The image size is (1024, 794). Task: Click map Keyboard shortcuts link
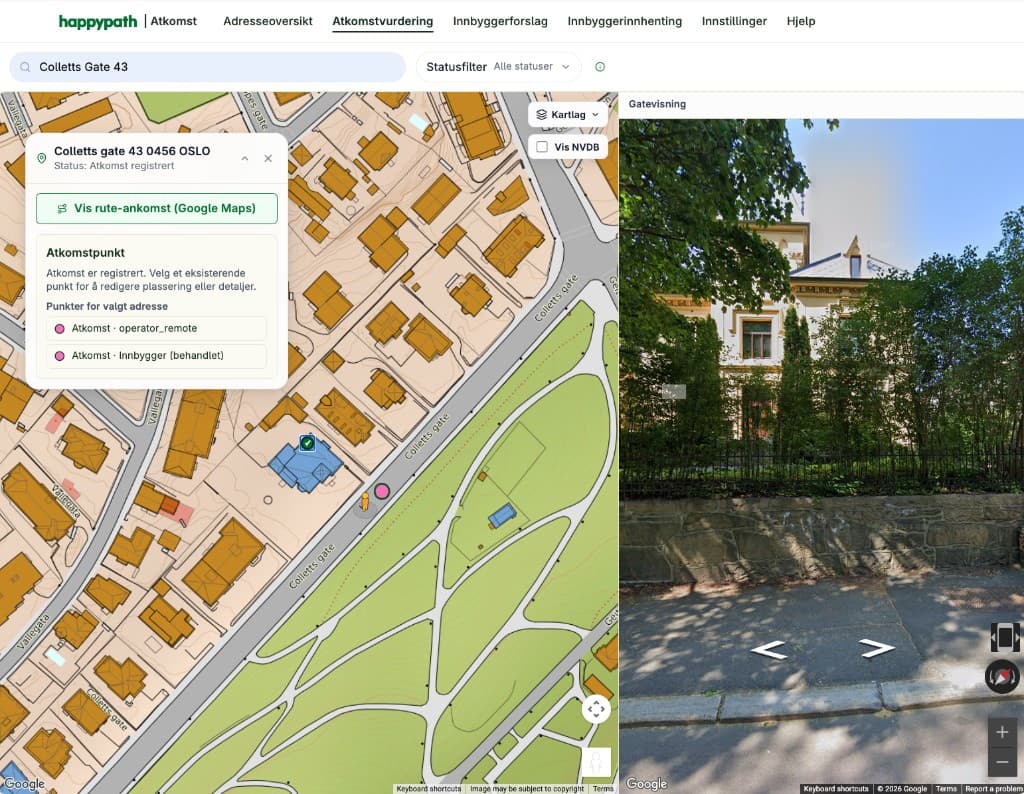429,789
